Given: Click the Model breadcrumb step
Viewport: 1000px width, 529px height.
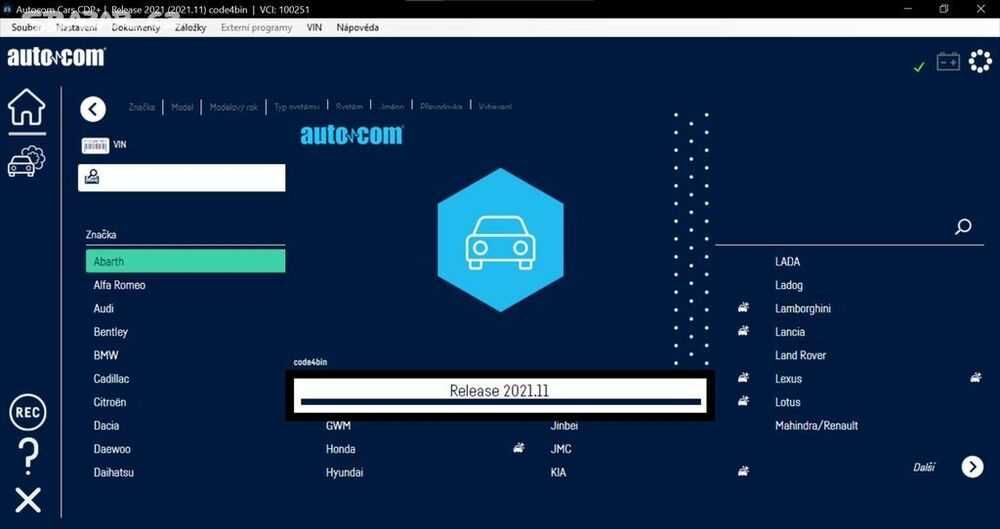Looking at the screenshot, I should point(182,107).
